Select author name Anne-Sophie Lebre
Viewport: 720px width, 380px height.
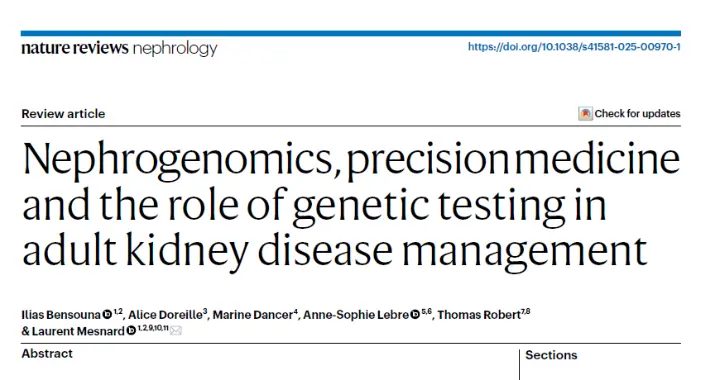(x=356, y=315)
